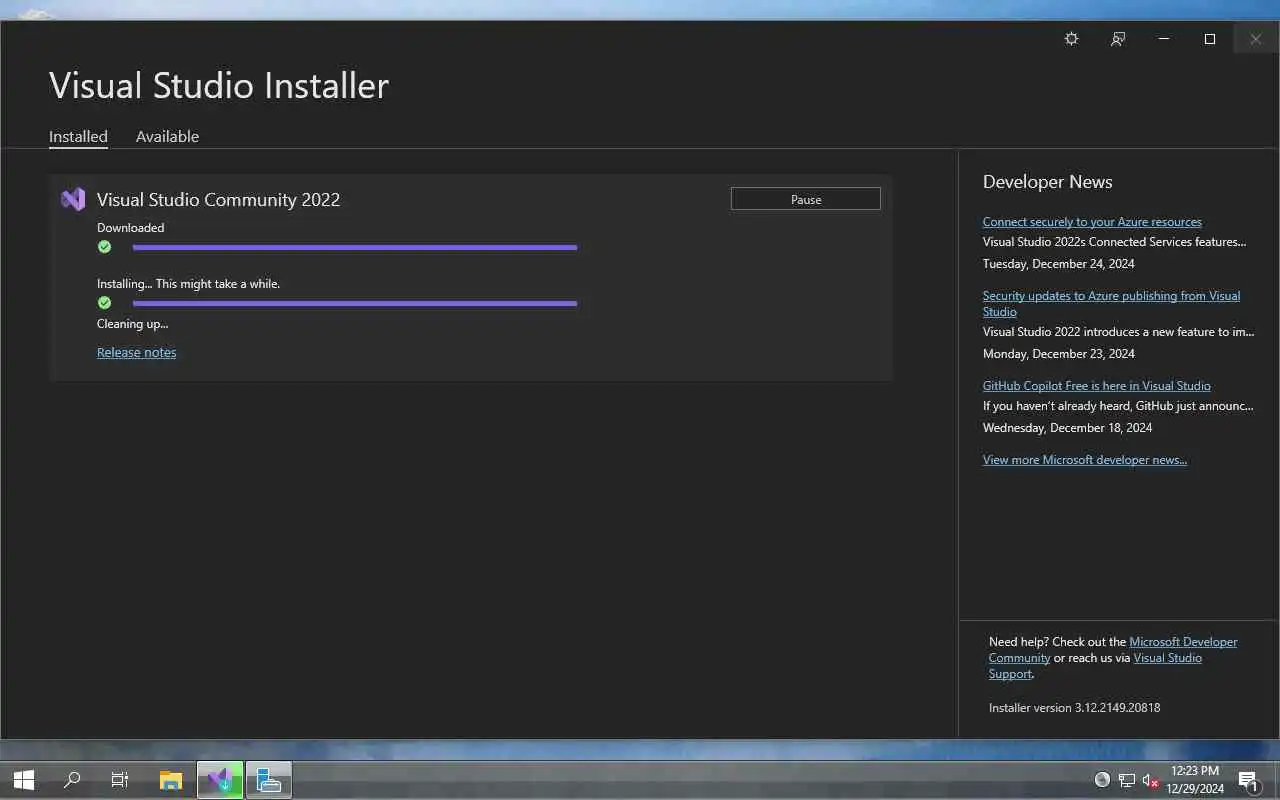Open the notification center icon
Viewport: 1280px width, 800px height.
pos(1248,780)
